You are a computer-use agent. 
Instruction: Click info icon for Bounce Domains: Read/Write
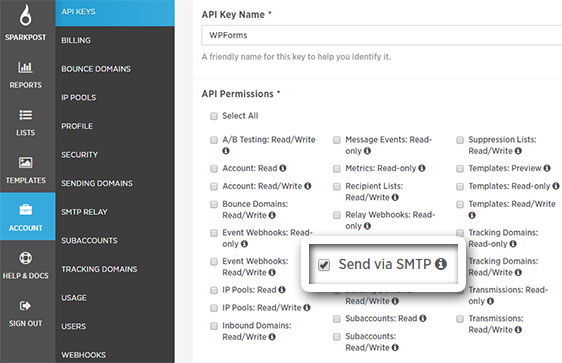pos(272,215)
